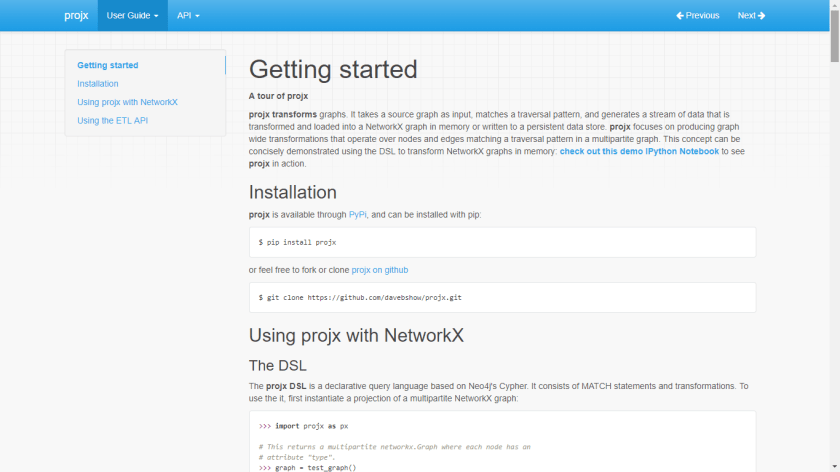Follow the PyPi hyperlink
Image resolution: width=840 pixels, height=472 pixels.
pyautogui.click(x=357, y=215)
